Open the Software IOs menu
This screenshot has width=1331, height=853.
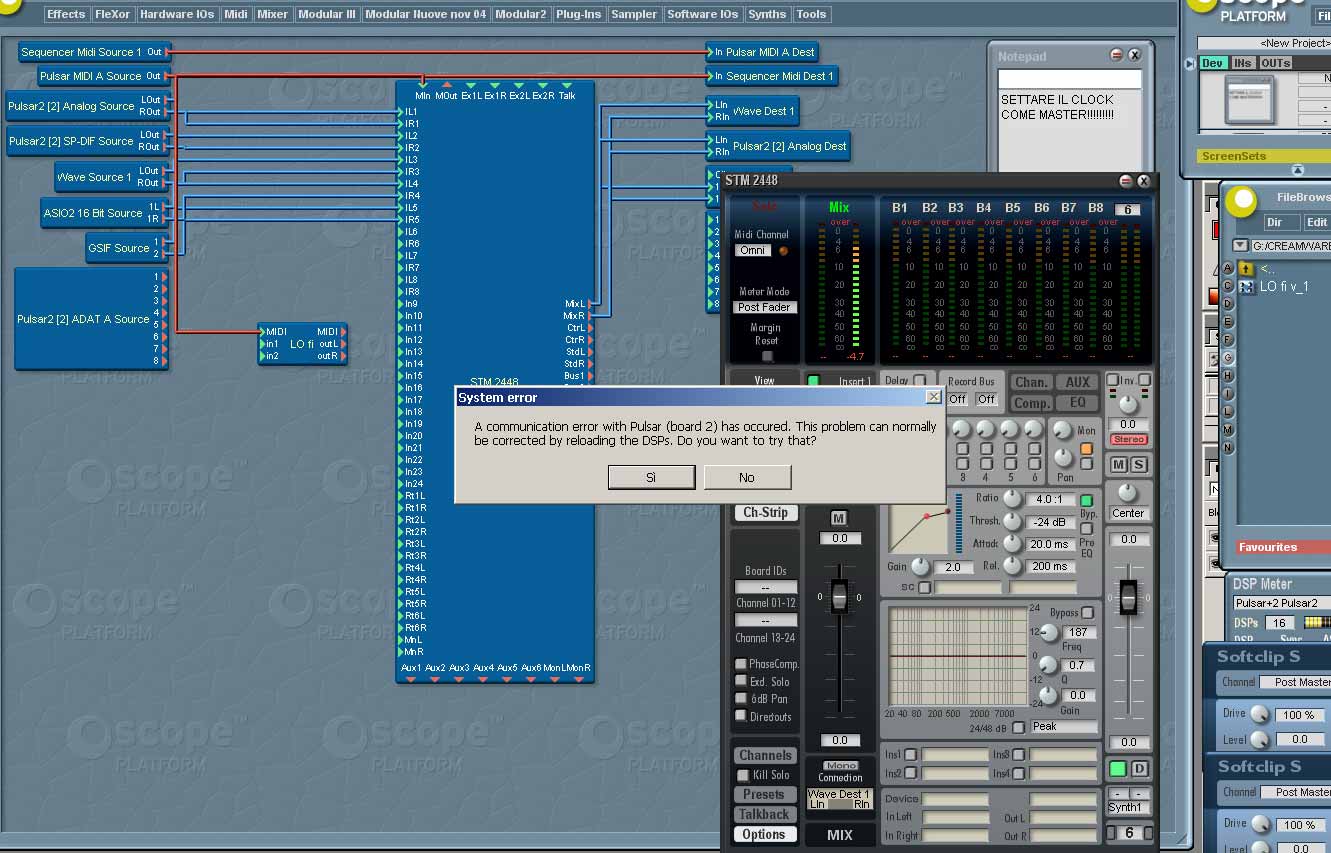point(702,14)
